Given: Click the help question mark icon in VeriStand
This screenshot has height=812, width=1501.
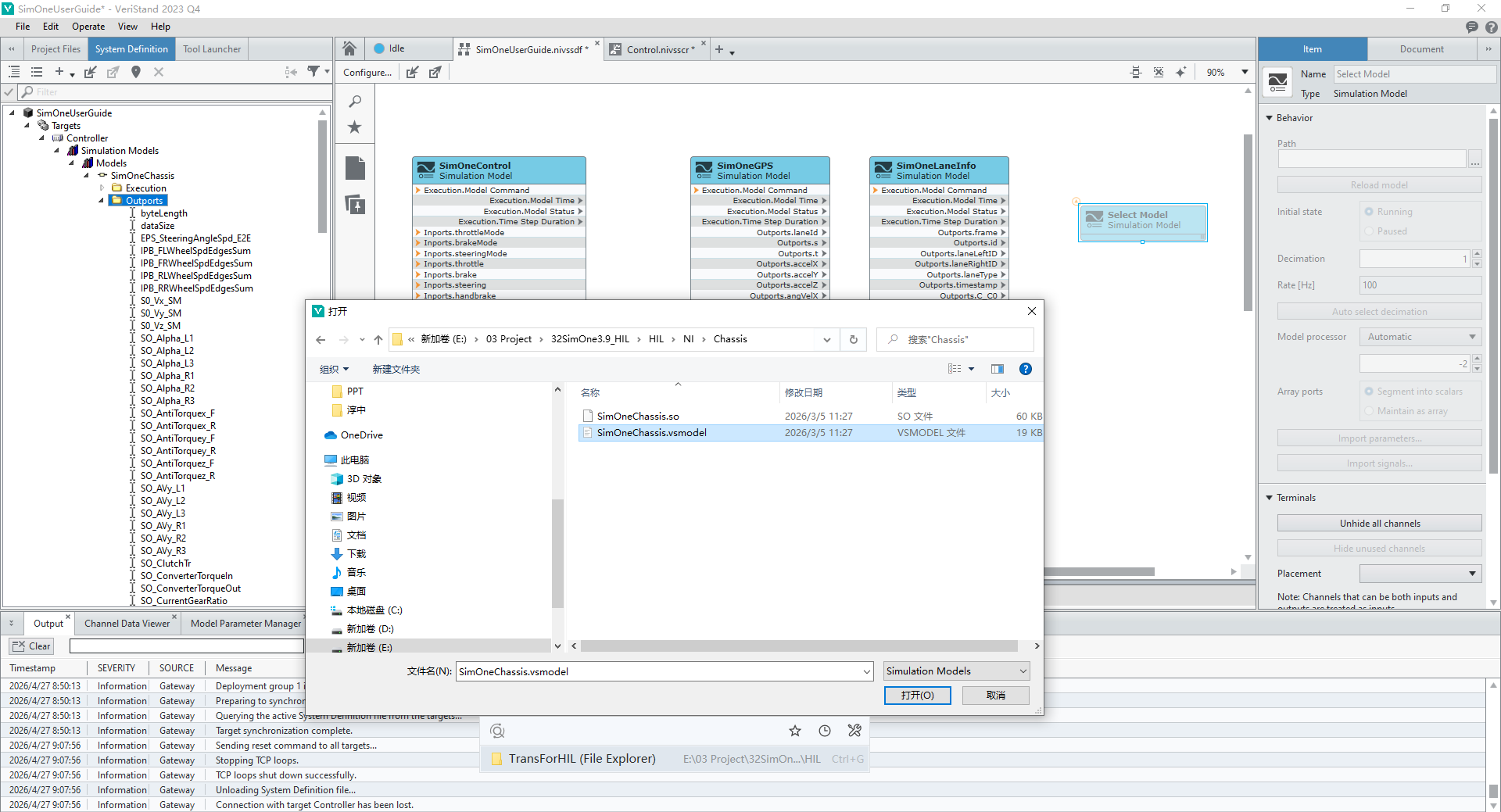Looking at the screenshot, I should [1492, 27].
